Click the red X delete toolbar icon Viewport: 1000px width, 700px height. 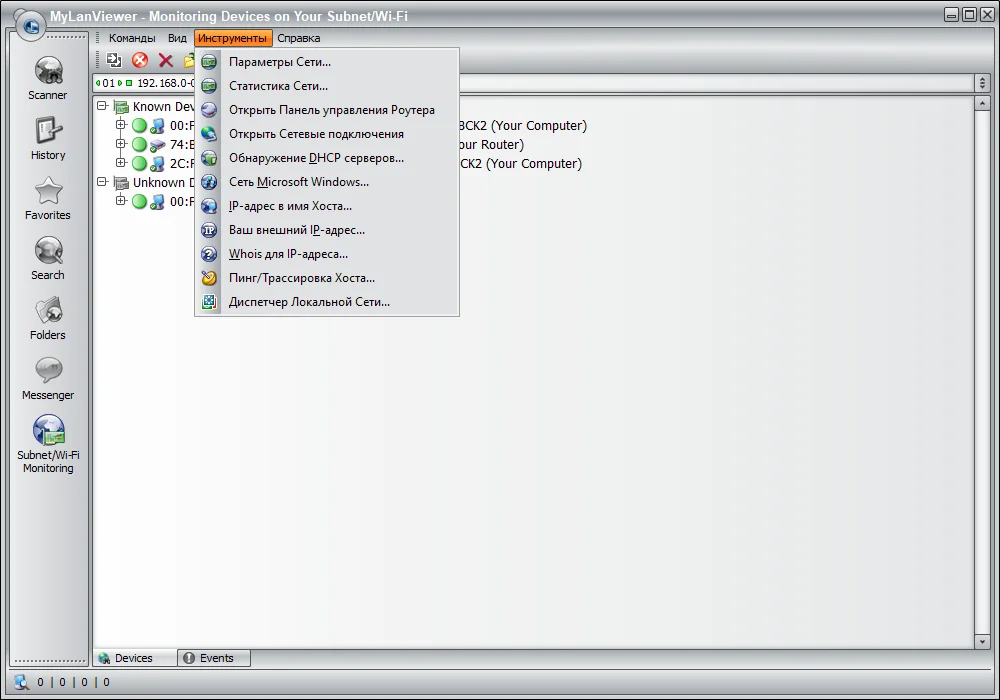pos(166,60)
